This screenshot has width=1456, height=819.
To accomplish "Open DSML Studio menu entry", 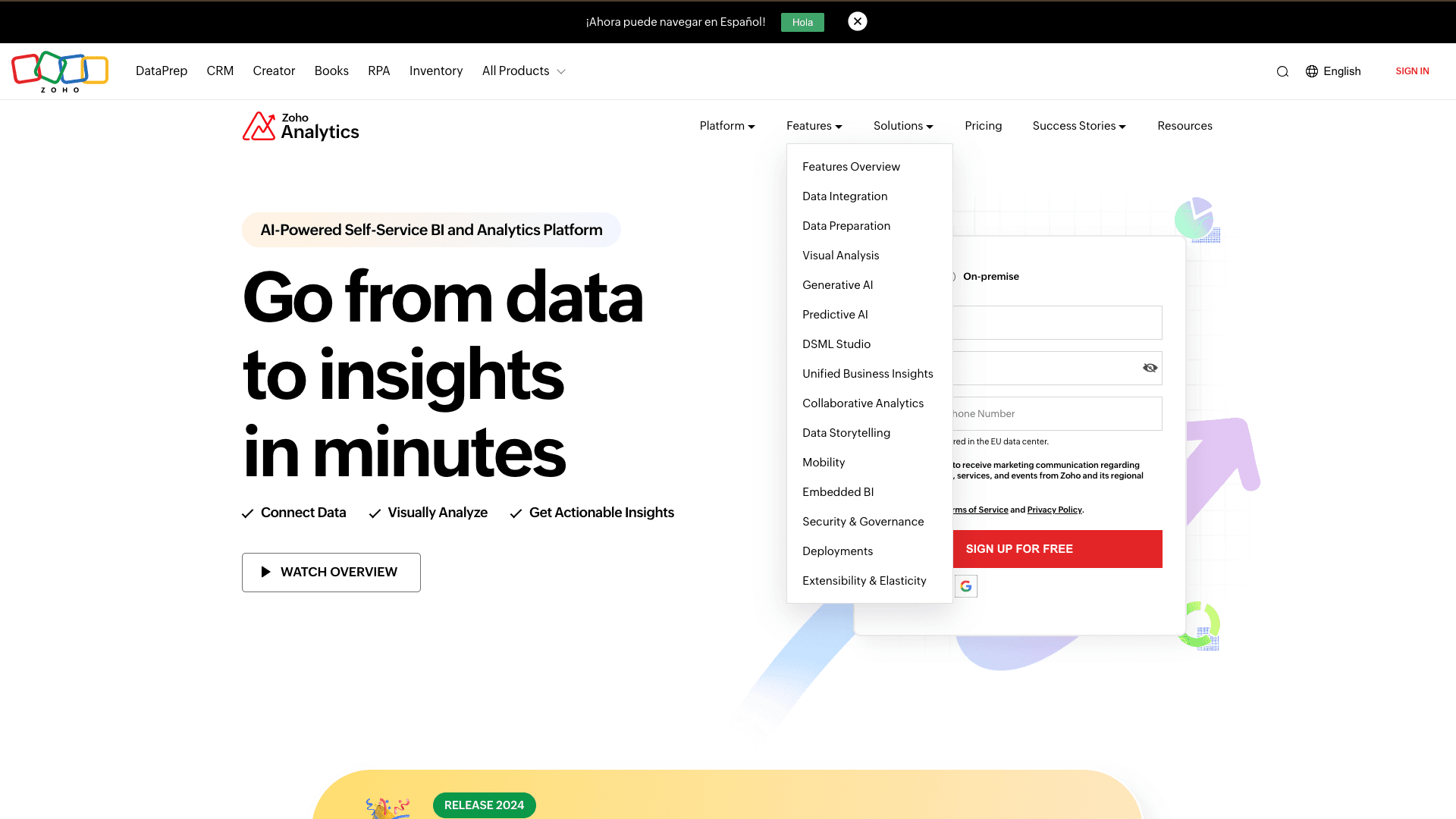I will click(836, 344).
